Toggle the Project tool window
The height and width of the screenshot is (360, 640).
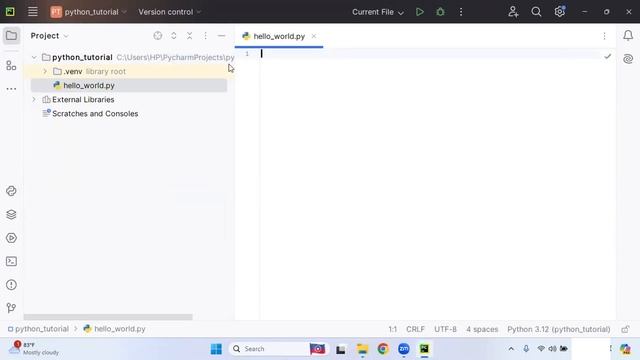click(x=11, y=36)
